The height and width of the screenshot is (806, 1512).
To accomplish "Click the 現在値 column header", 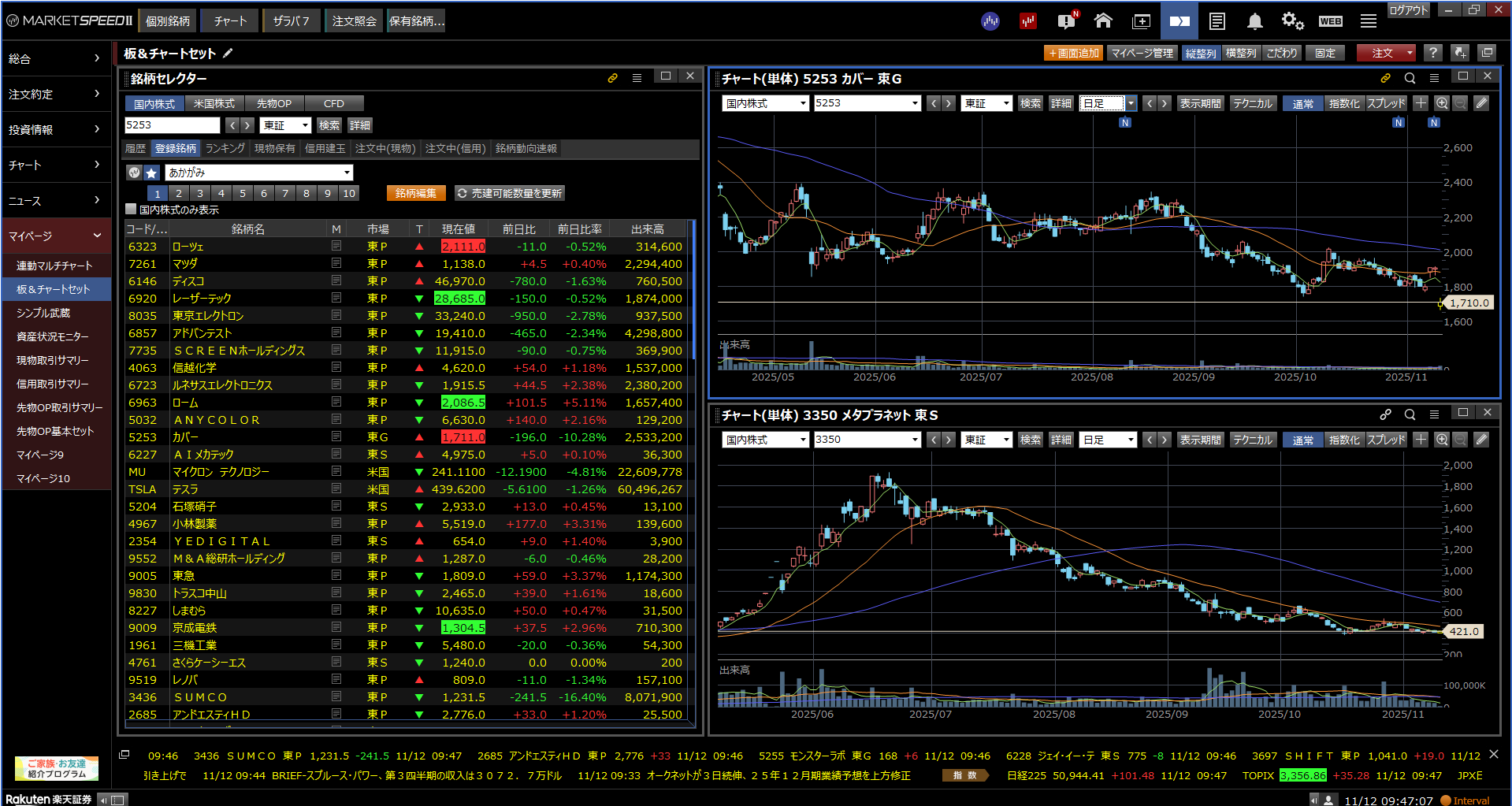I will [x=458, y=229].
